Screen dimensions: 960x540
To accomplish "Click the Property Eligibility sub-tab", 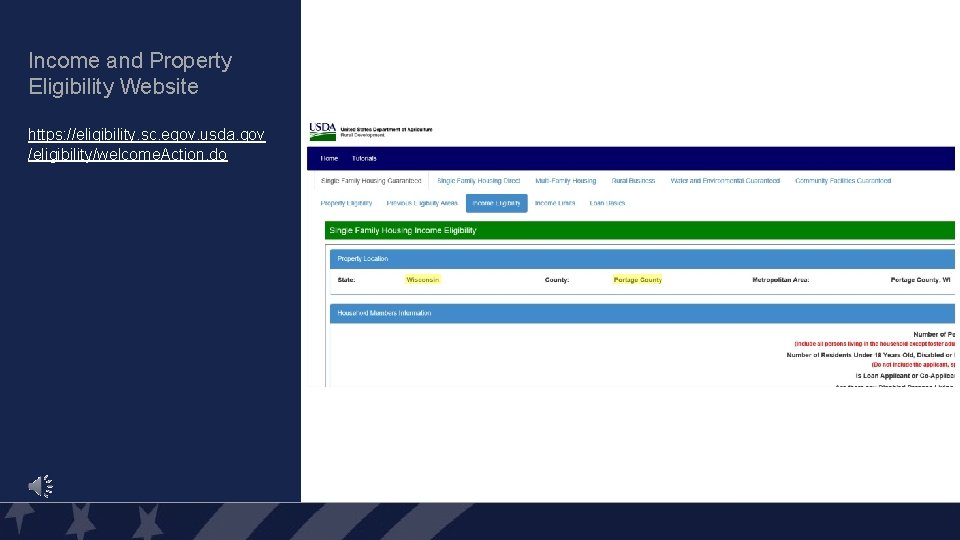I will click(346, 203).
